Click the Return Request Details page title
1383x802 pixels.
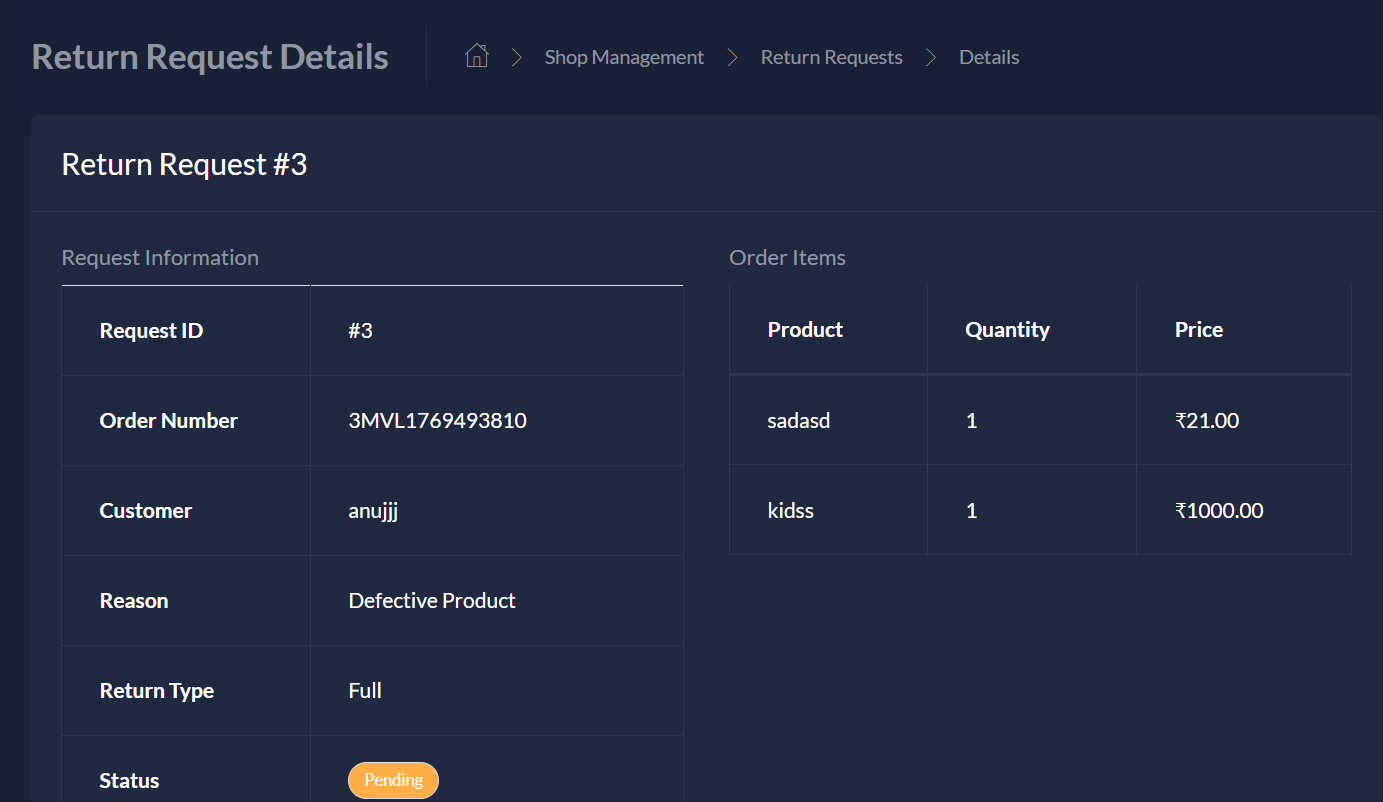pyautogui.click(x=210, y=56)
